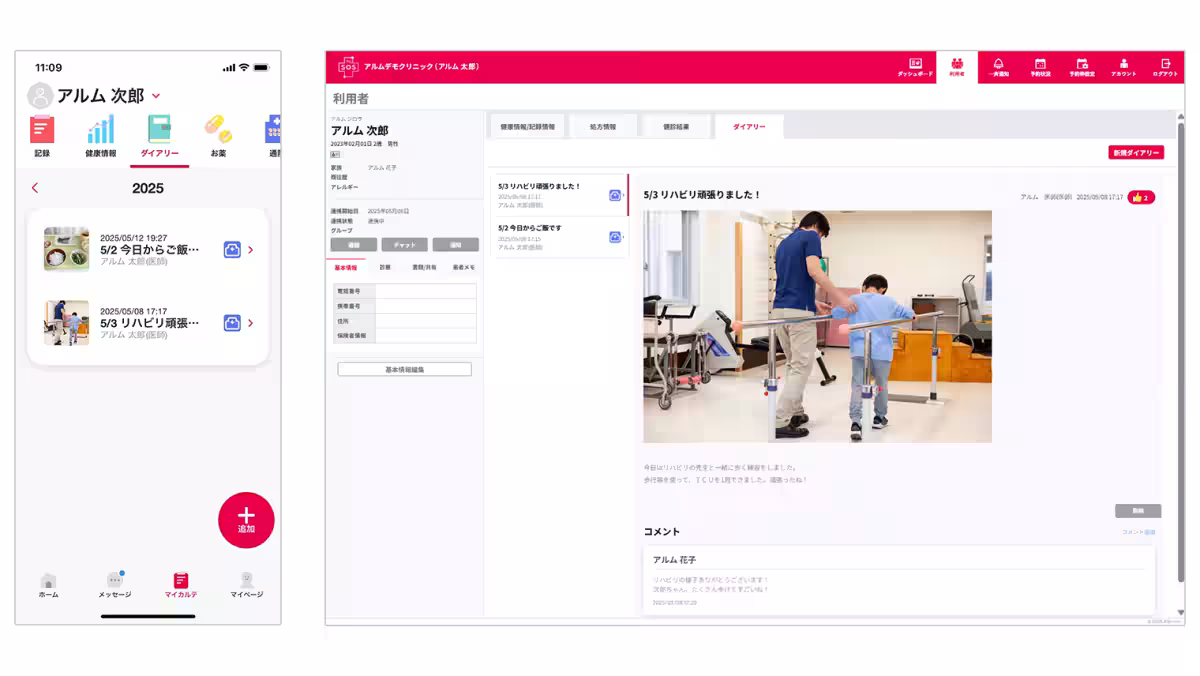This screenshot has height=676, width=1200.
Task: Expand the アルム 次郎 user dropdown arrow
Action: pyautogui.click(x=156, y=96)
